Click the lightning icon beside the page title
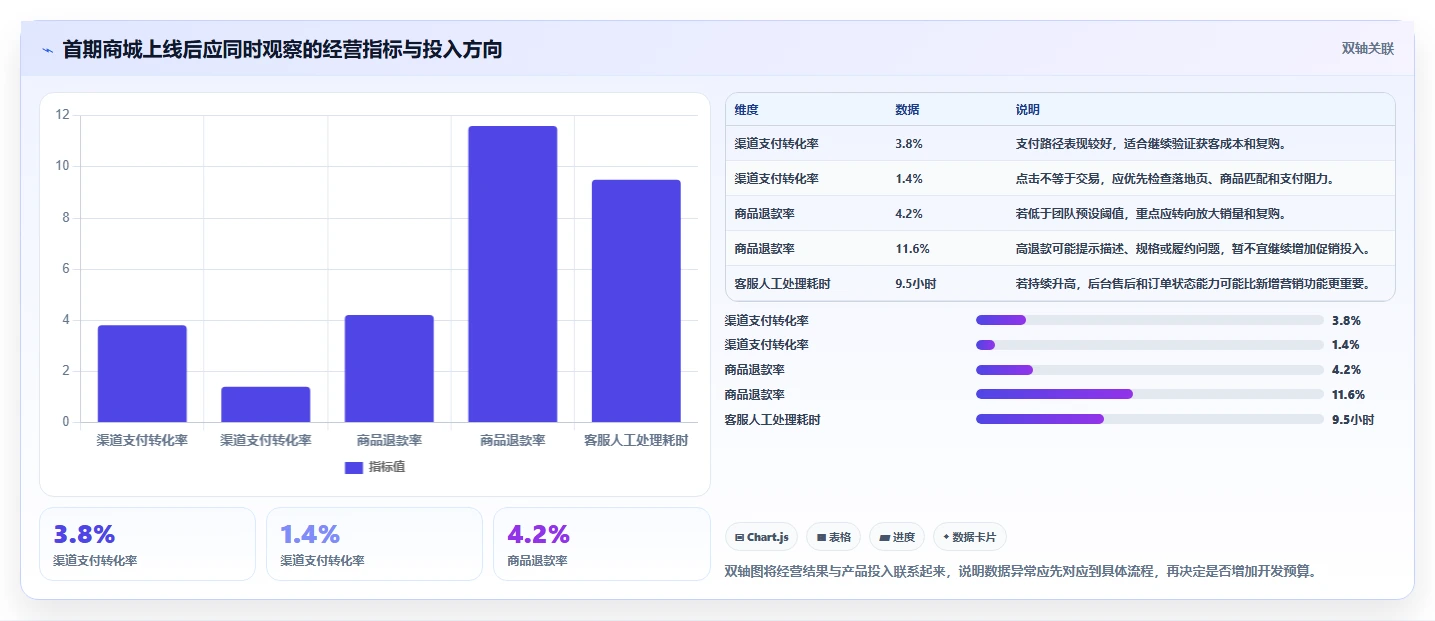The height and width of the screenshot is (621, 1435). pyautogui.click(x=47, y=49)
